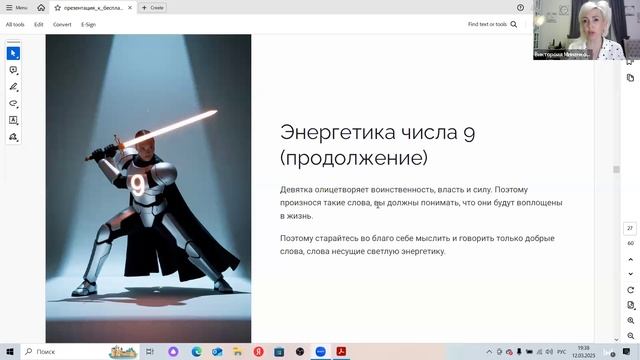Viewport: 640px width, 360px height.
Task: Open the notification center icon
Action: pyautogui.click(x=626, y=351)
